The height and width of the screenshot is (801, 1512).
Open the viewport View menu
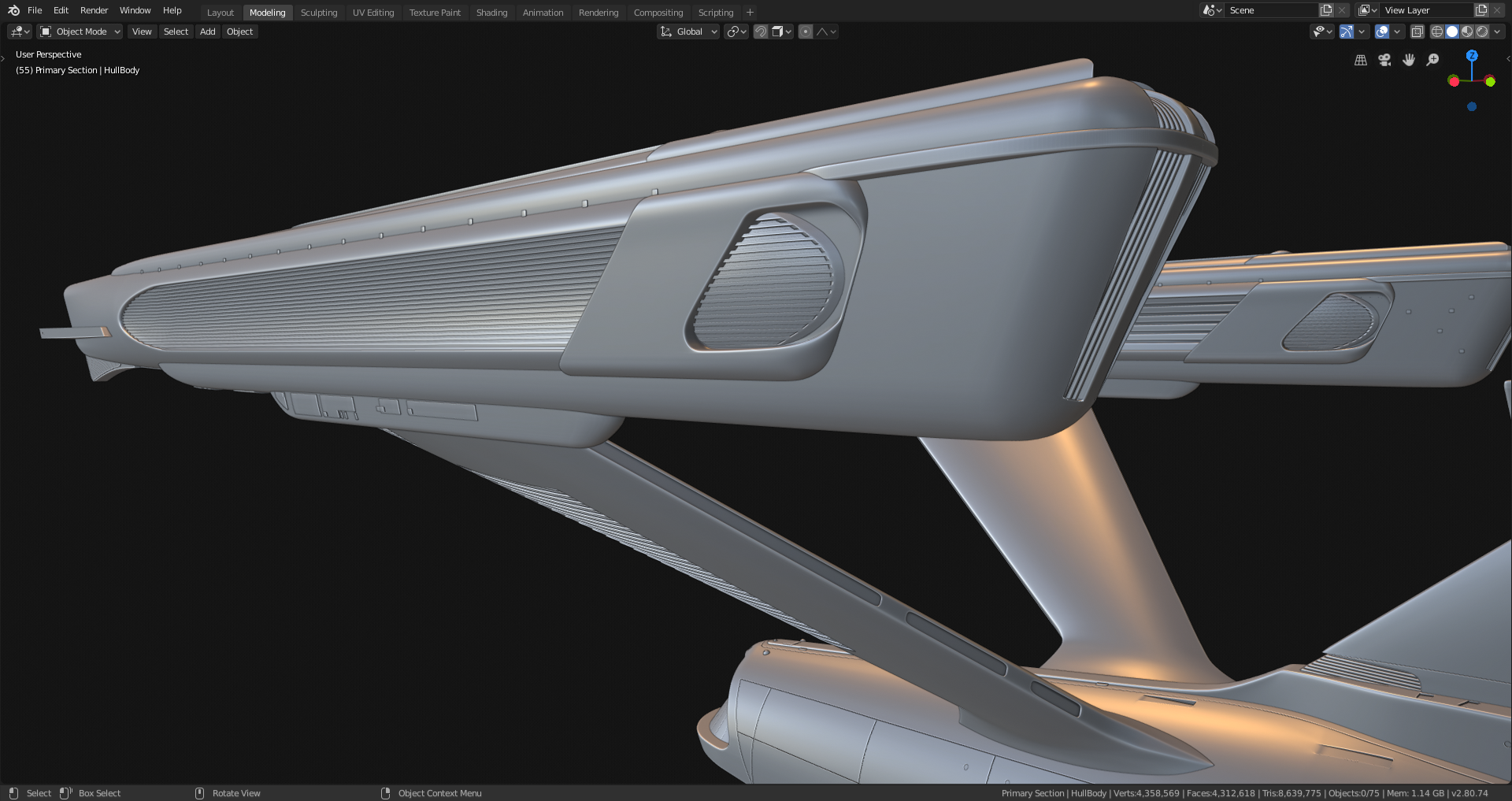click(x=142, y=32)
